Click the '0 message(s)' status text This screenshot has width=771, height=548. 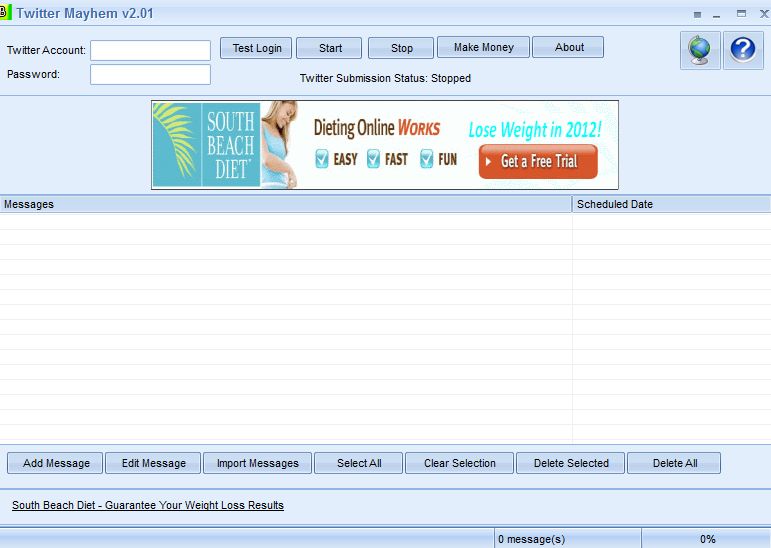point(532,539)
